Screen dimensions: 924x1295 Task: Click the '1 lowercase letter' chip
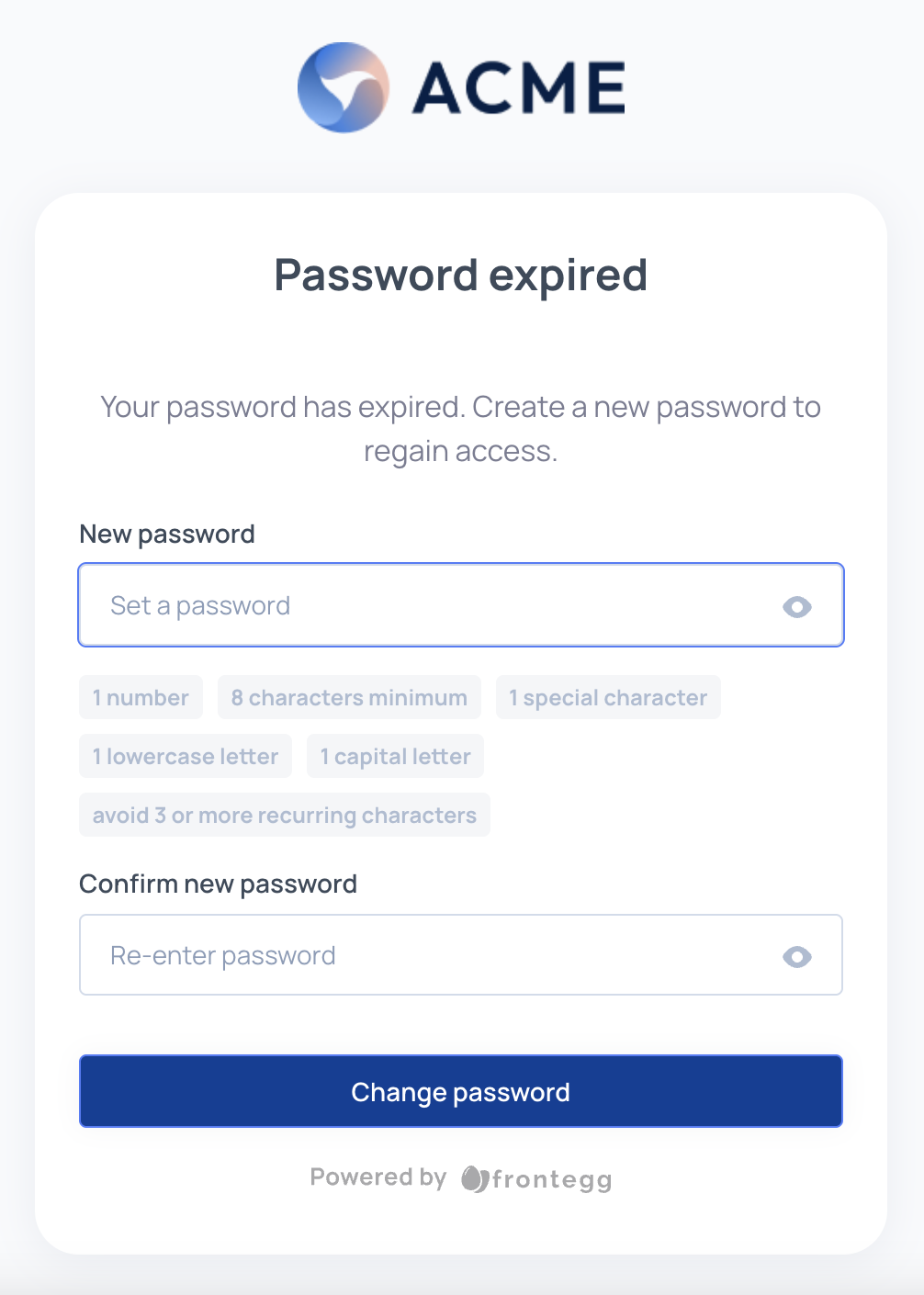pos(185,756)
